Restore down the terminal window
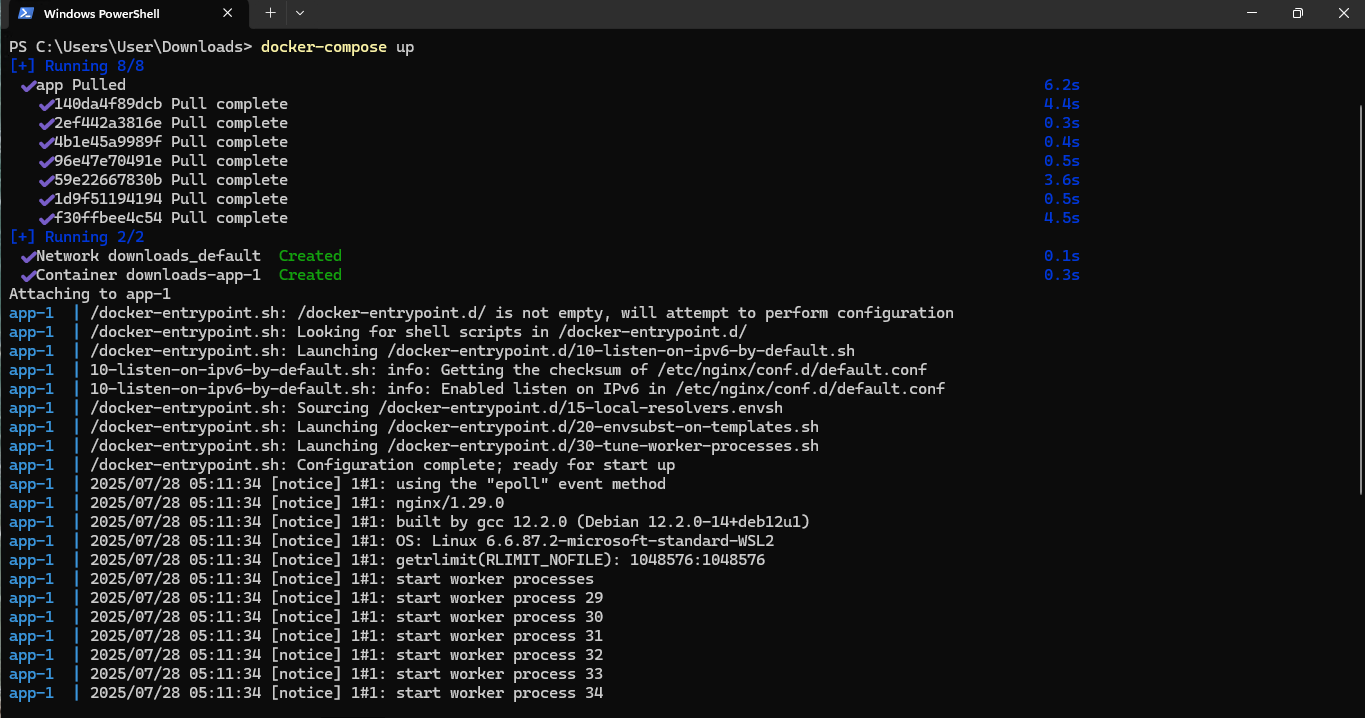The height and width of the screenshot is (718, 1365). tap(1297, 13)
